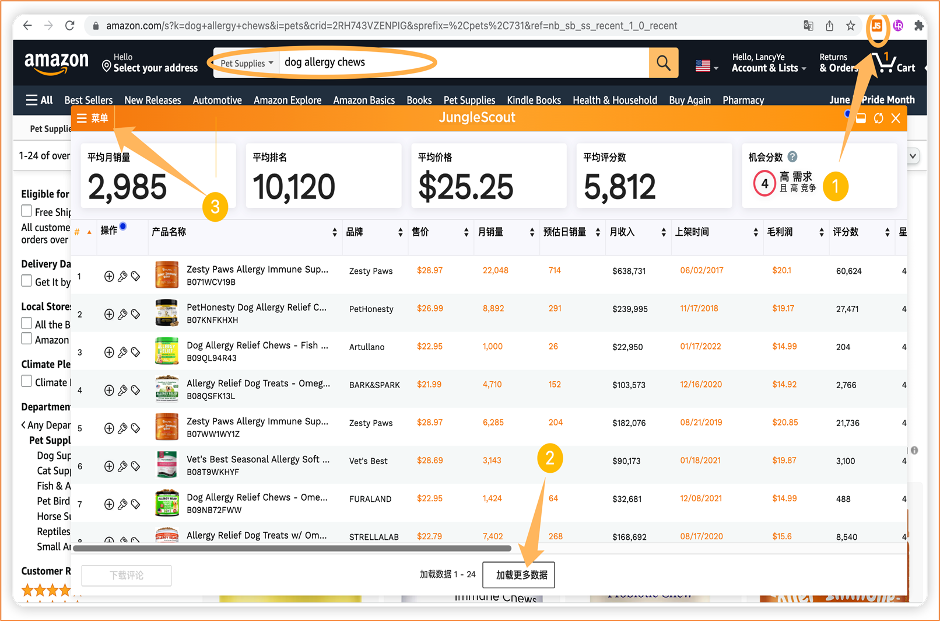Viewport: 941px width, 622px height.
Task: Click ASIN B08QSFK13L text
Action: click(211, 396)
